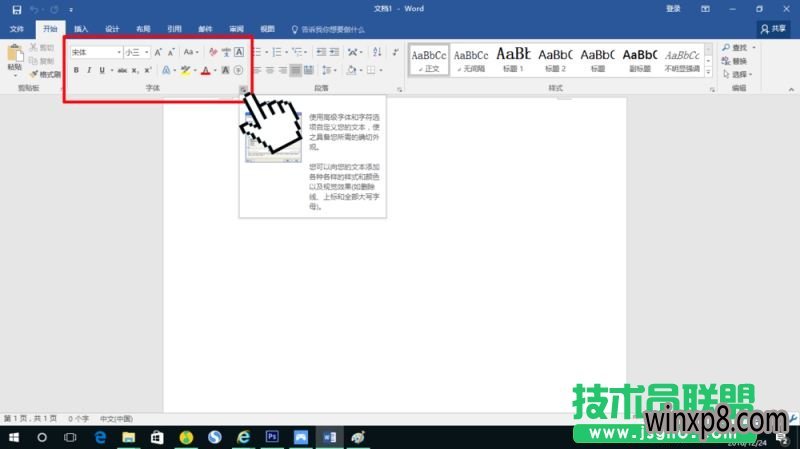
Task: Open the Paste options dropdown arrow
Action: pyautogui.click(x=15, y=76)
